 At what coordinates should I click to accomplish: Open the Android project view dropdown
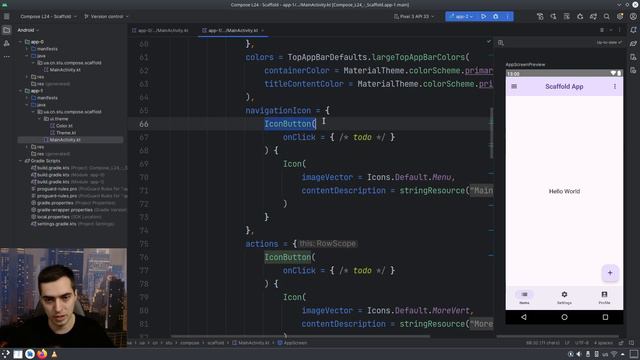coord(28,30)
